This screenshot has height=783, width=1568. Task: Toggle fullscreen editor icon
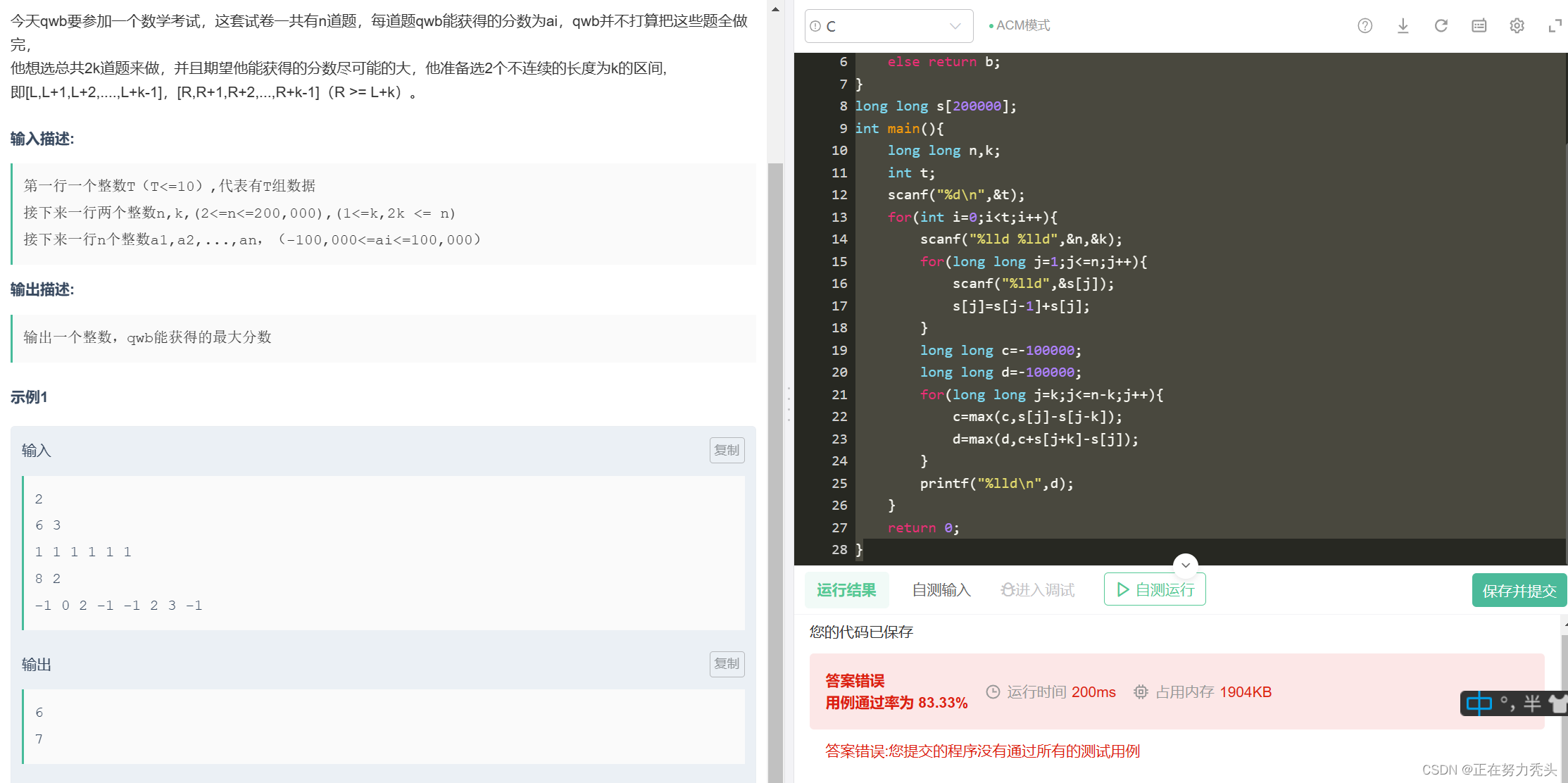(1555, 26)
